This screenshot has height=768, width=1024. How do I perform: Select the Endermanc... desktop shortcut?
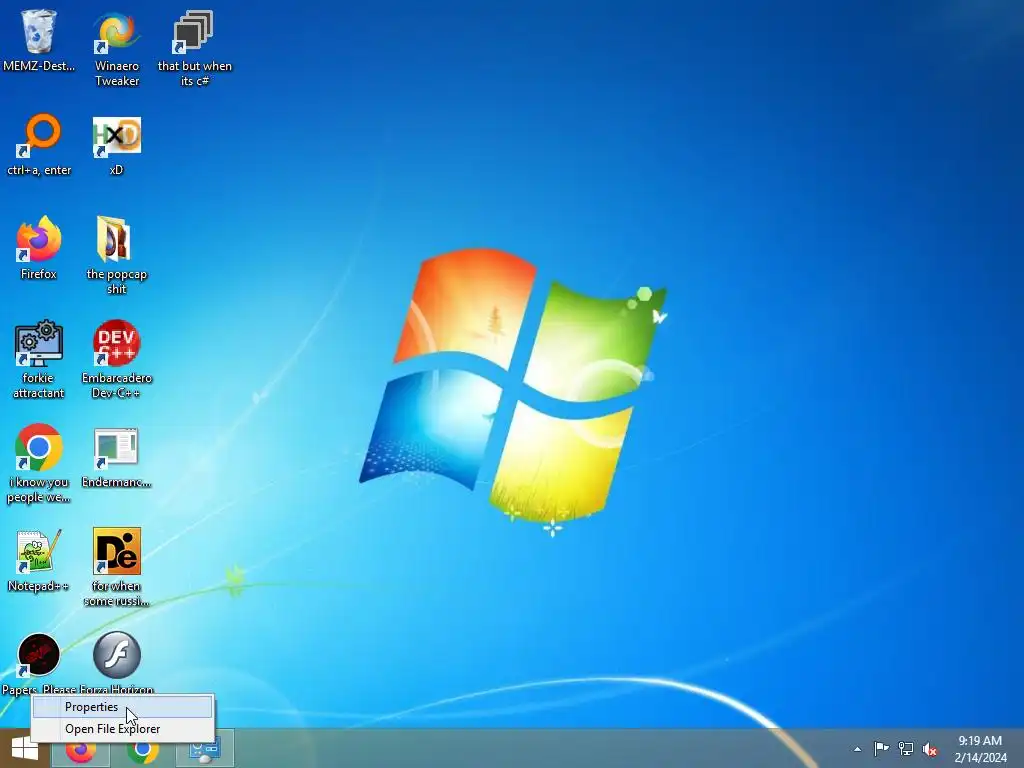tap(116, 457)
